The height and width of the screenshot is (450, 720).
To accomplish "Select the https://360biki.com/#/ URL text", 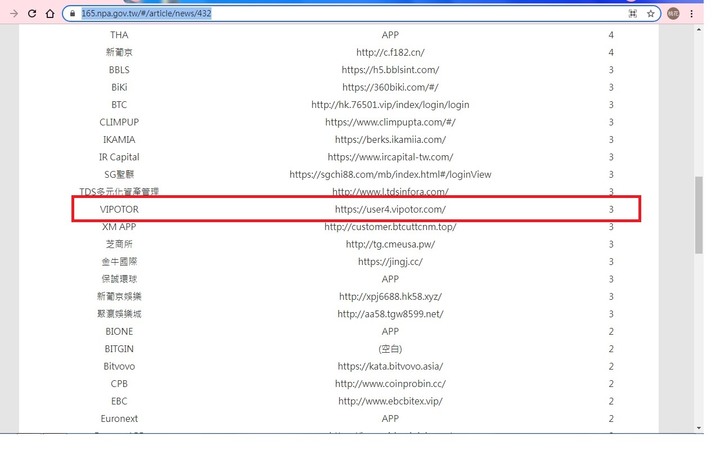I will pos(390,87).
